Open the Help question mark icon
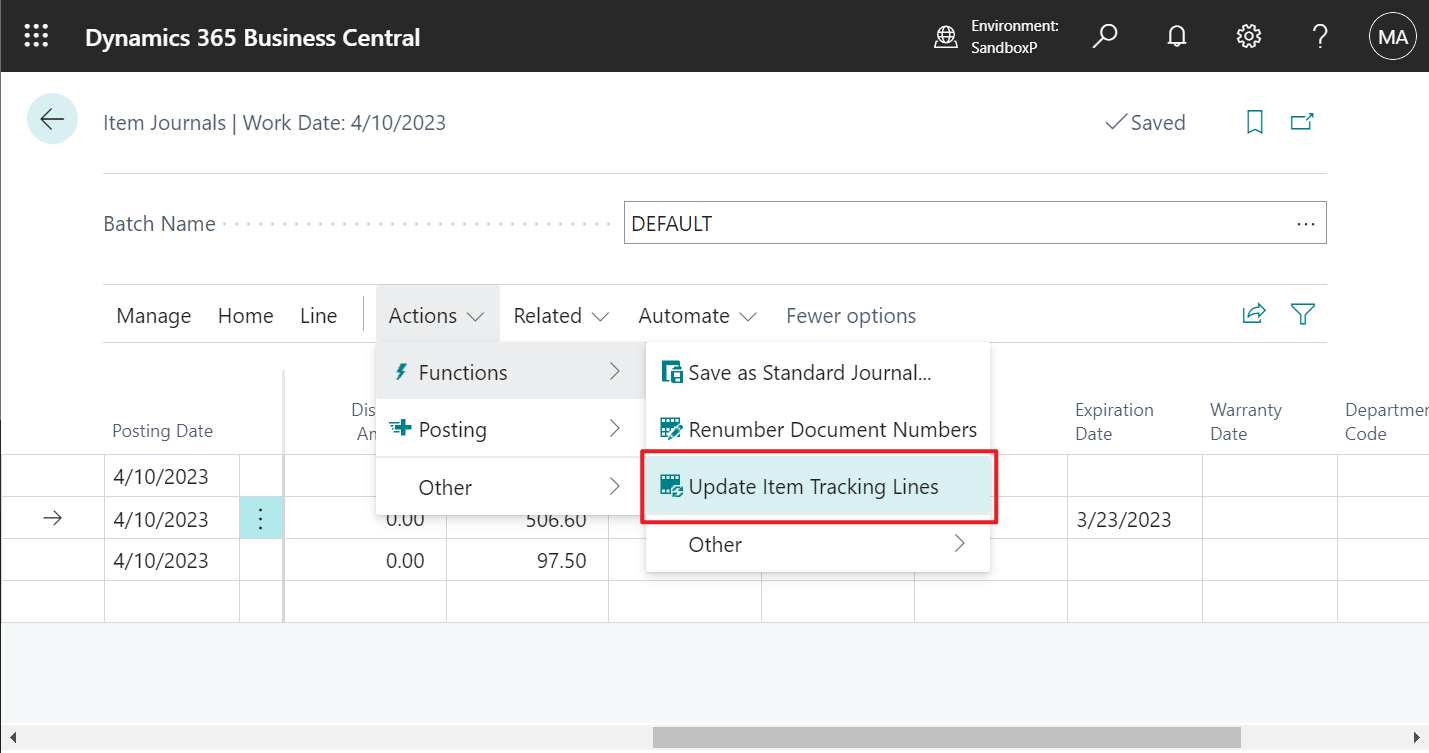Image resolution: width=1429 pixels, height=753 pixels. [1319, 35]
